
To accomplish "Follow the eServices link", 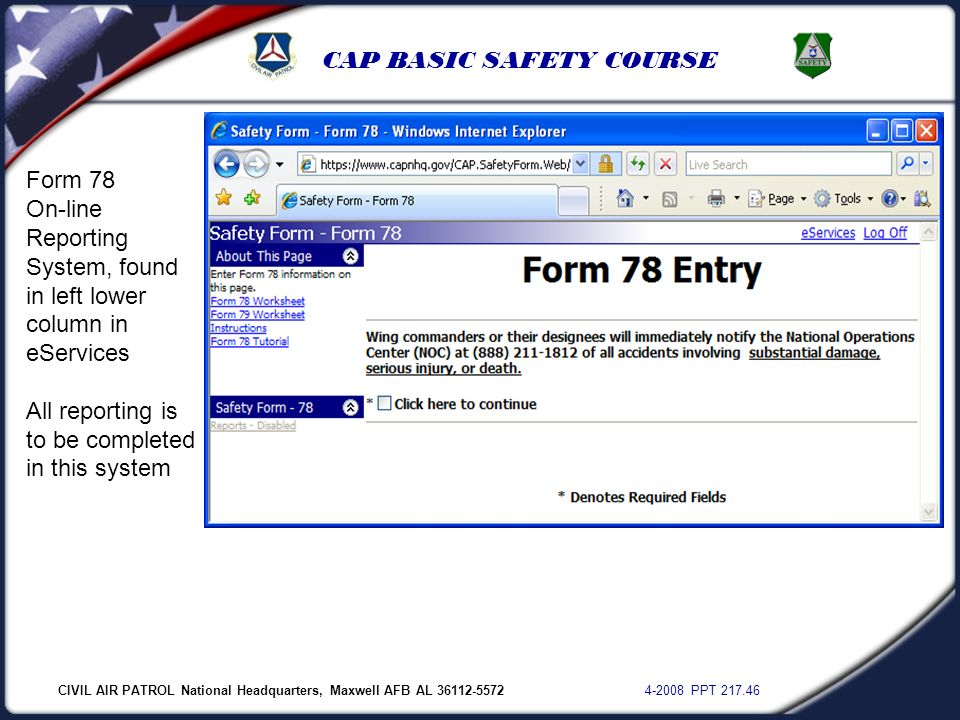I will (828, 233).
